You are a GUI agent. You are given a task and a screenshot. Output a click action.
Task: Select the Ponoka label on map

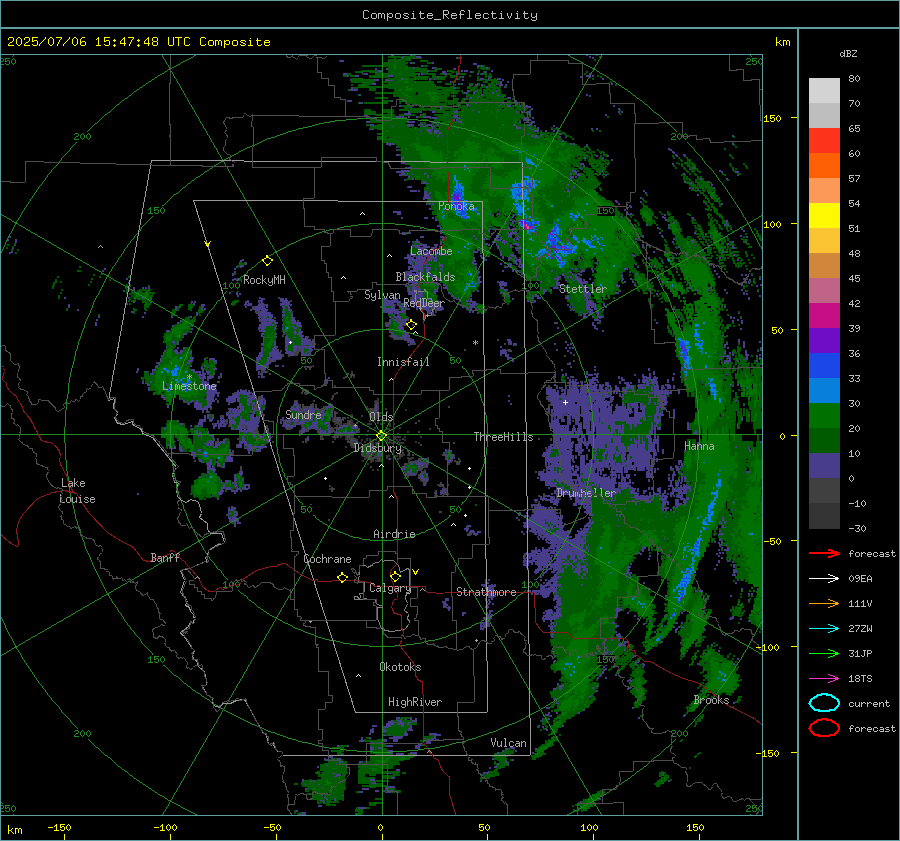456,206
